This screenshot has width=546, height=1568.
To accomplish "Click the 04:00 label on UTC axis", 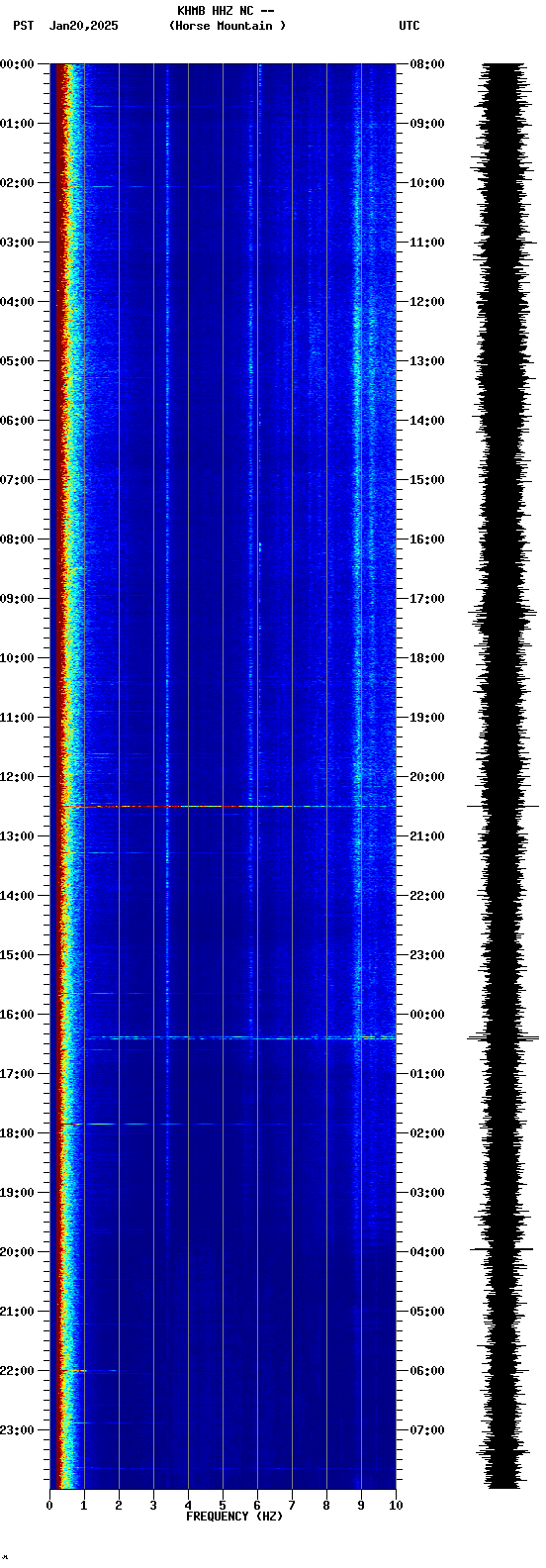I will pyautogui.click(x=427, y=1252).
